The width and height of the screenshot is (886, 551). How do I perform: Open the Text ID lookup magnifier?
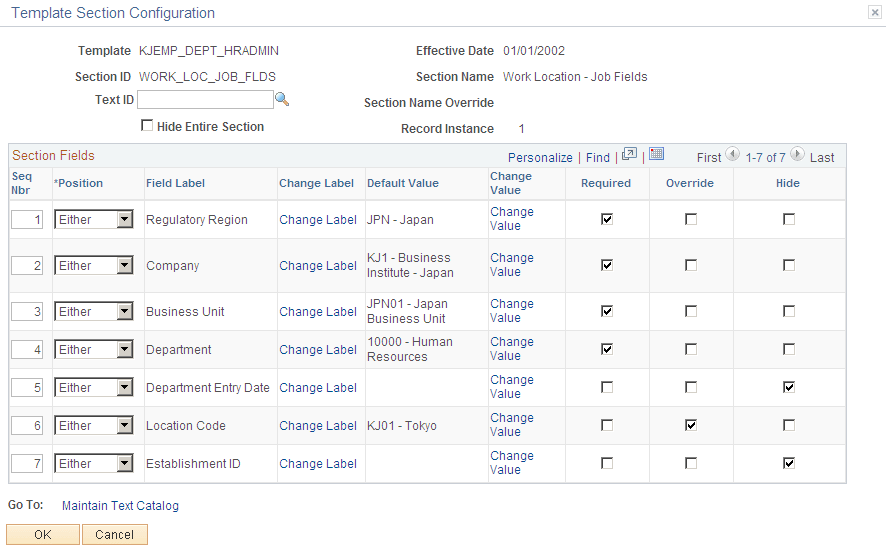point(281,99)
